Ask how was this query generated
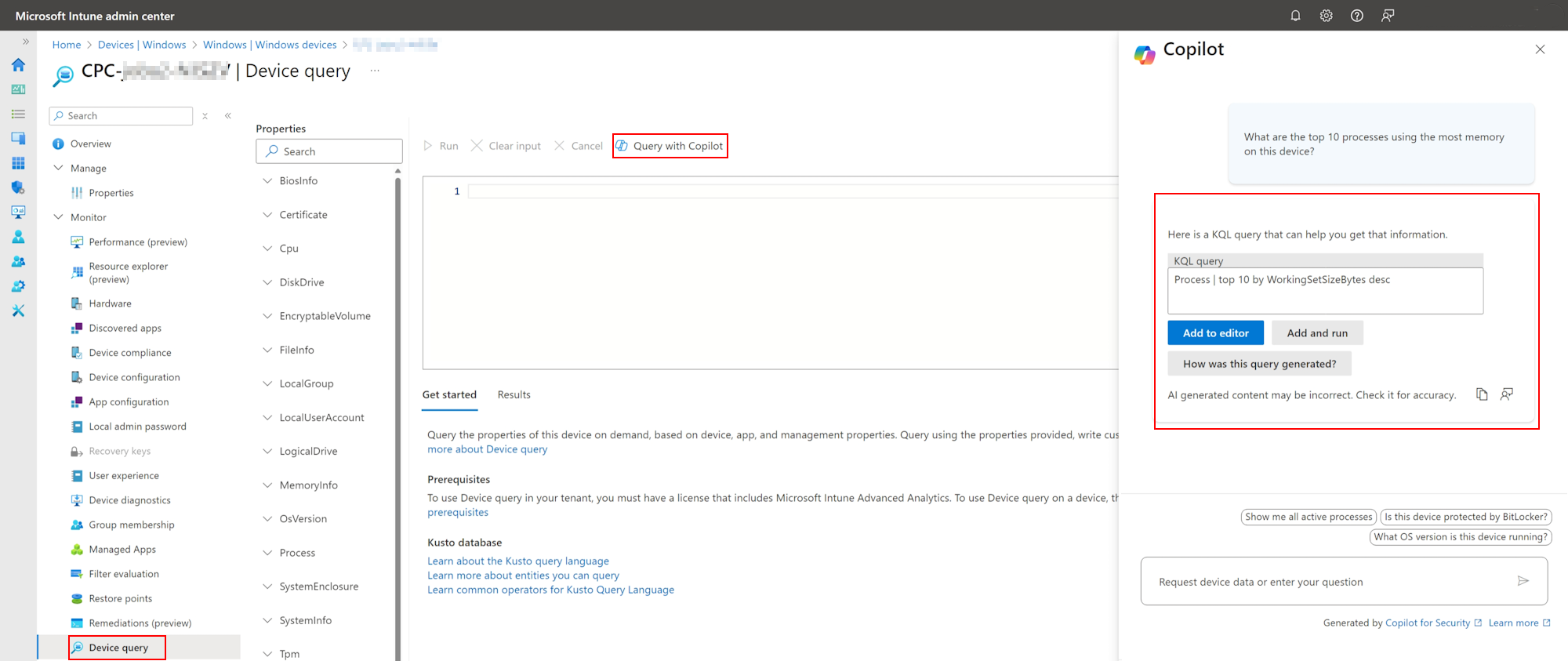The image size is (1568, 661). tap(1259, 364)
